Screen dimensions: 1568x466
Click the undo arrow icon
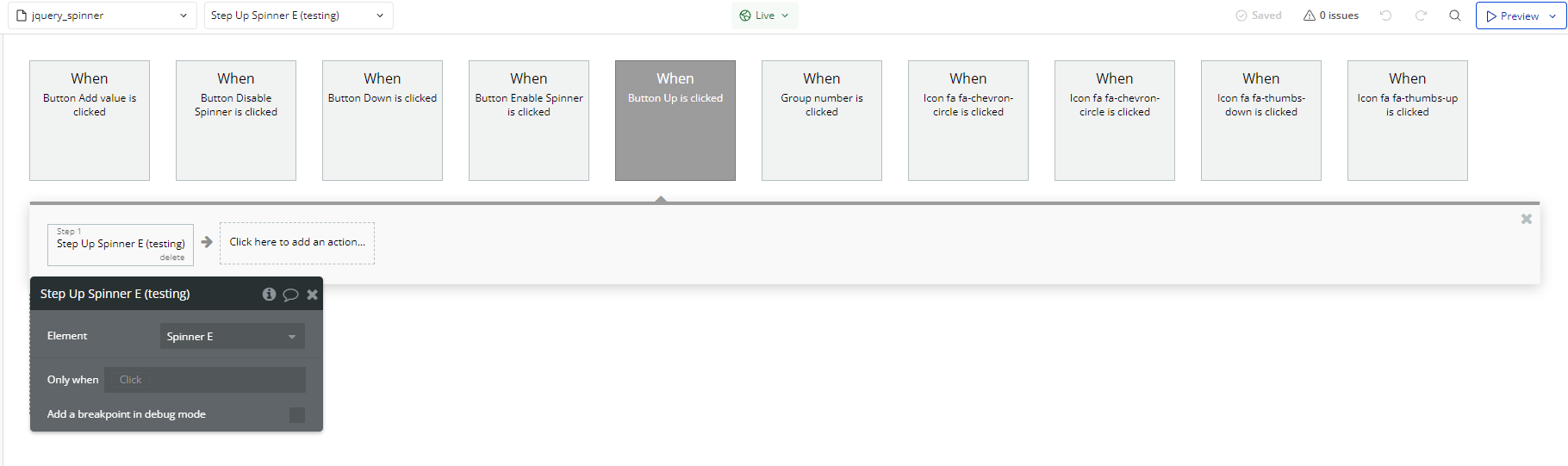1386,16
